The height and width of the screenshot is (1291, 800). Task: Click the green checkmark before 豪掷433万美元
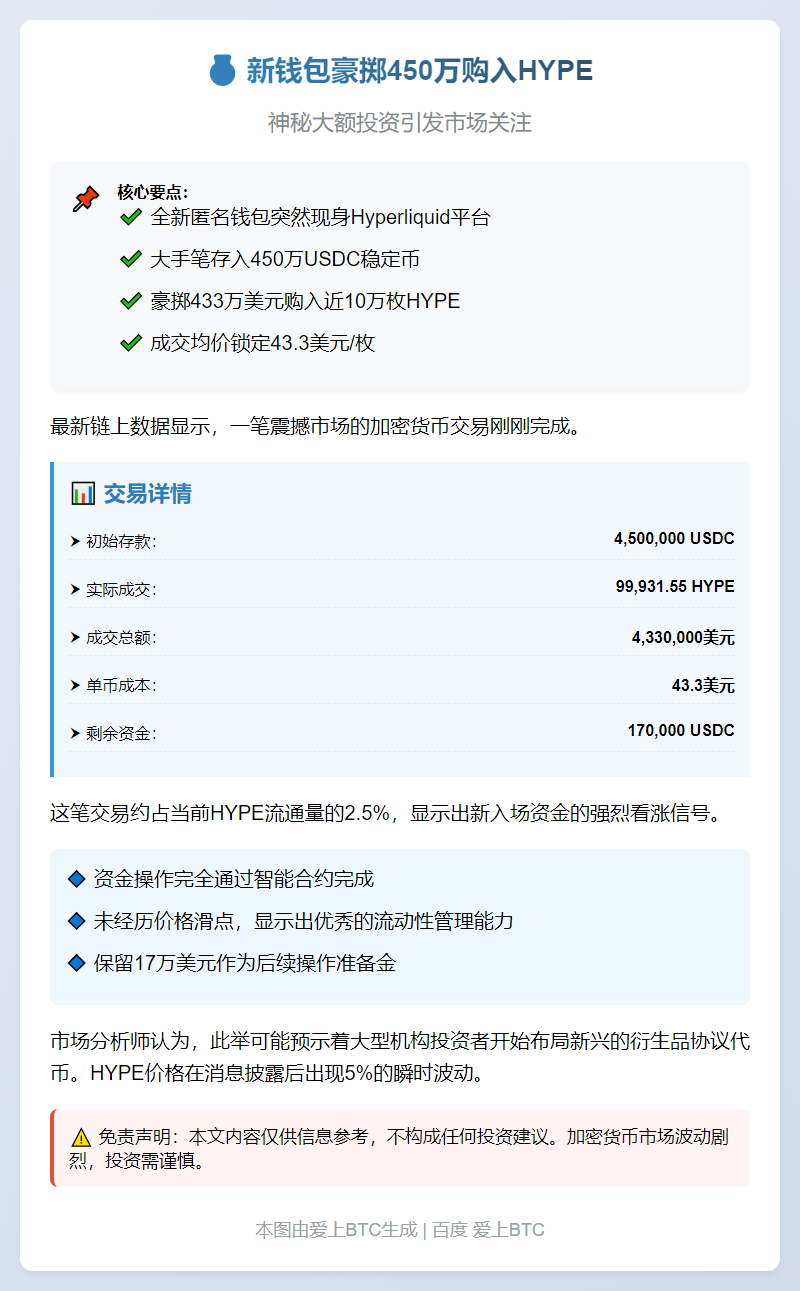[130, 301]
